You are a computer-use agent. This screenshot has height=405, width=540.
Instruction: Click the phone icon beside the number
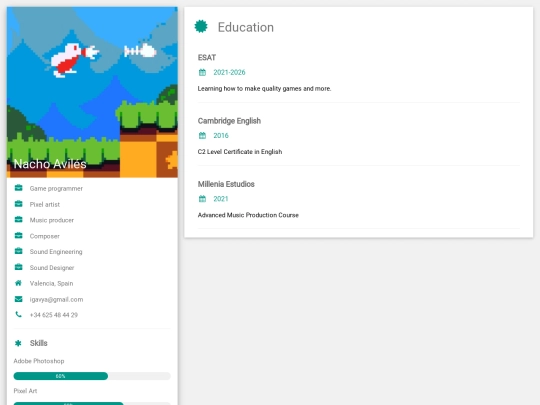pyautogui.click(x=19, y=314)
